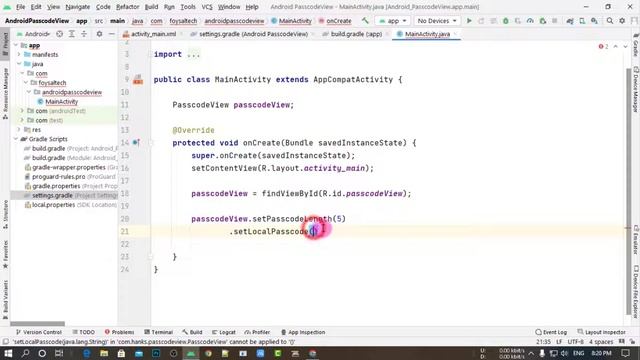Open the Android project view dropdown
This screenshot has width=640, height=360.
coord(33,34)
